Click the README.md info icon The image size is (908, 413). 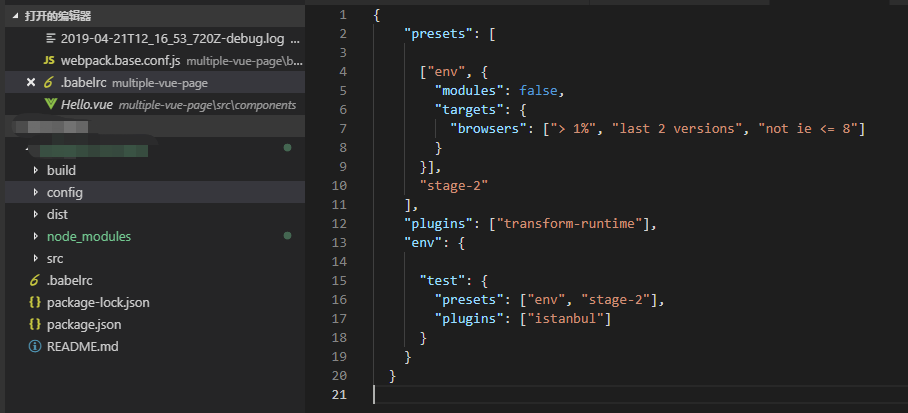35,346
